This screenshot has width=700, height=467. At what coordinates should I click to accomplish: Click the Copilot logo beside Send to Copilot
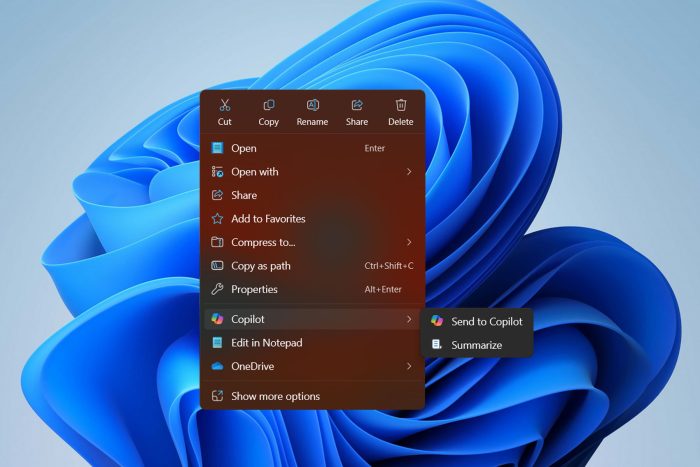[x=437, y=321]
